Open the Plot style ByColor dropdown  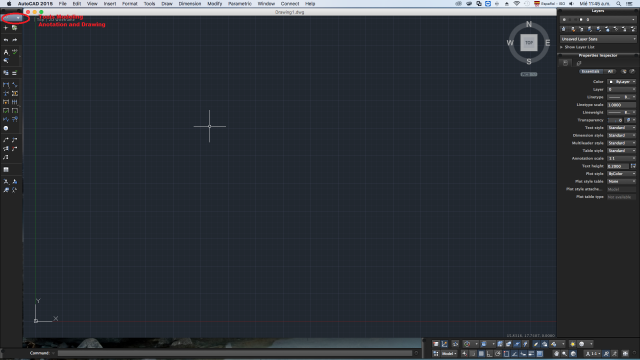click(621, 173)
